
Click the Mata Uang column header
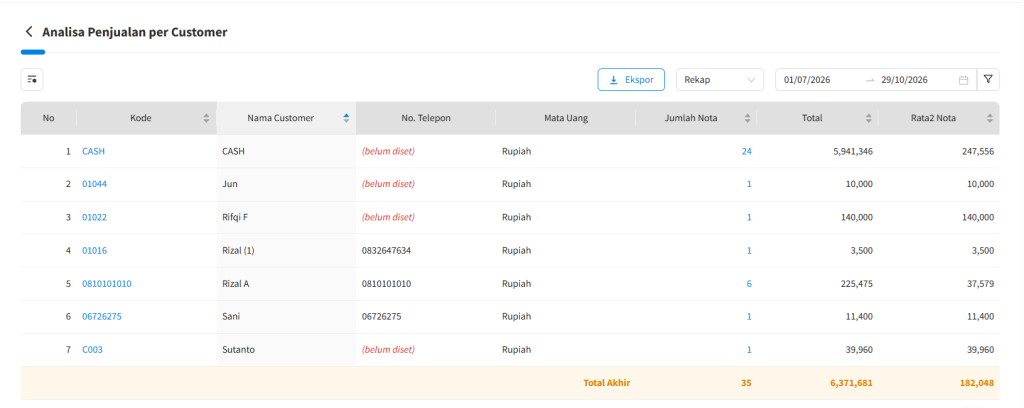click(566, 118)
